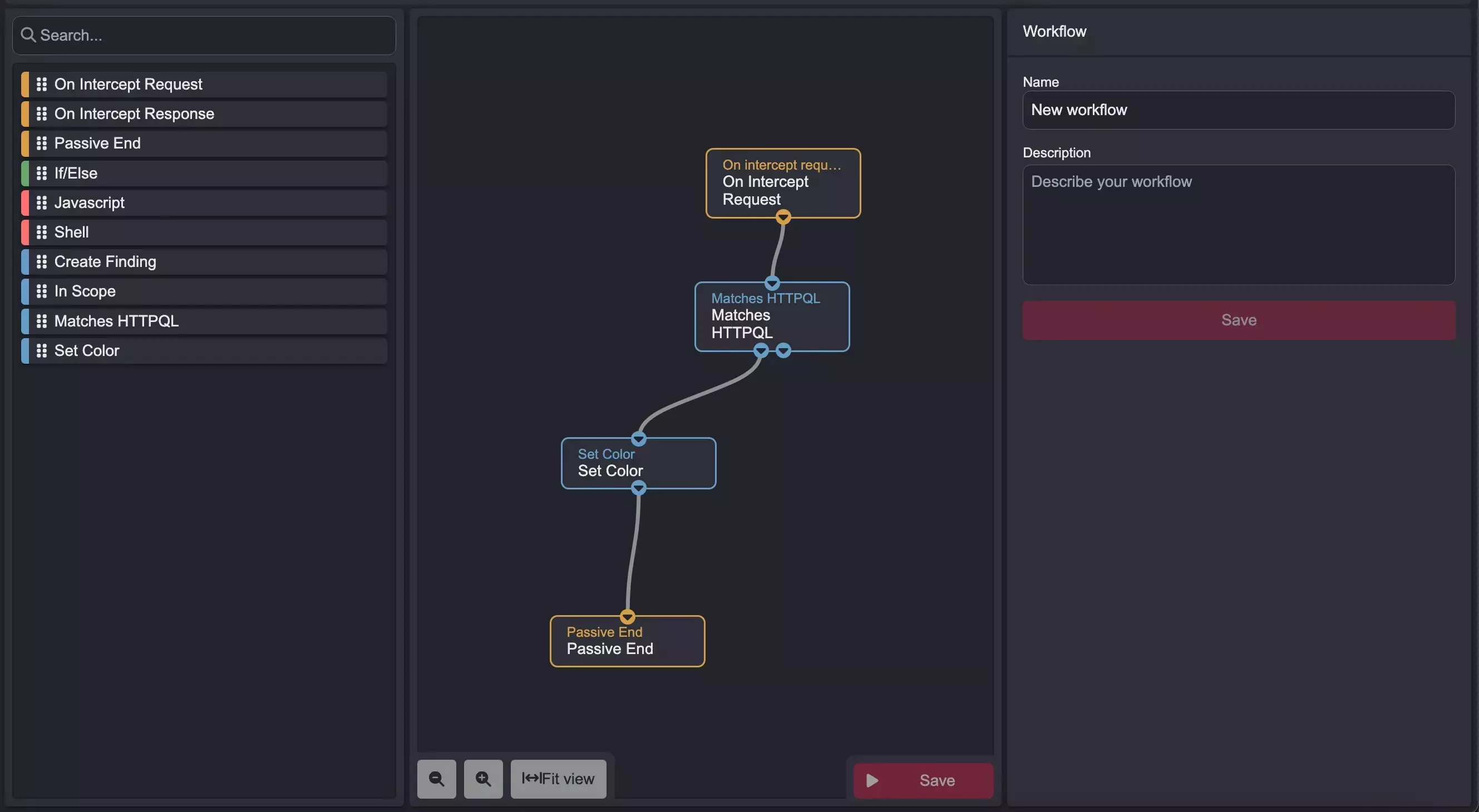Select Create Finding in node list

(204, 262)
